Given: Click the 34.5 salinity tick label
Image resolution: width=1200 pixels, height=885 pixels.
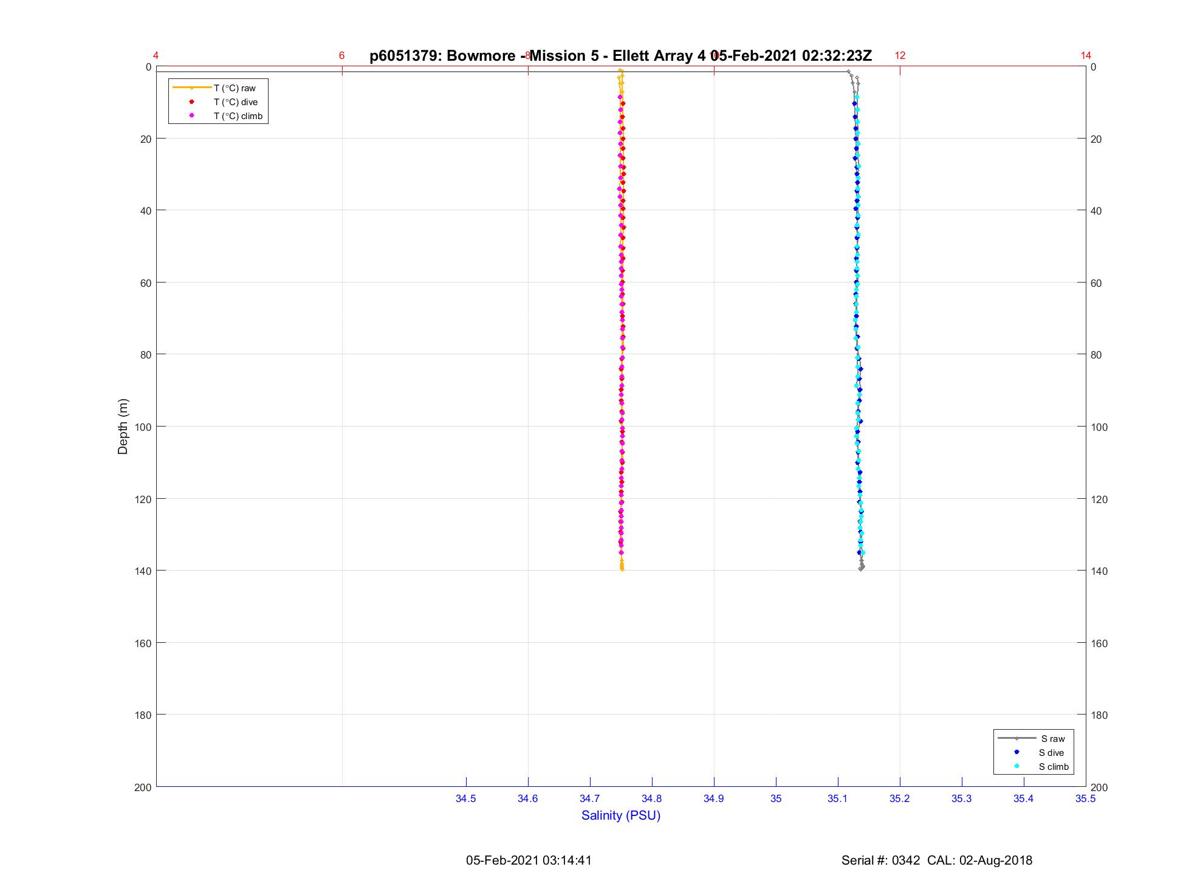Looking at the screenshot, I should 466,799.
